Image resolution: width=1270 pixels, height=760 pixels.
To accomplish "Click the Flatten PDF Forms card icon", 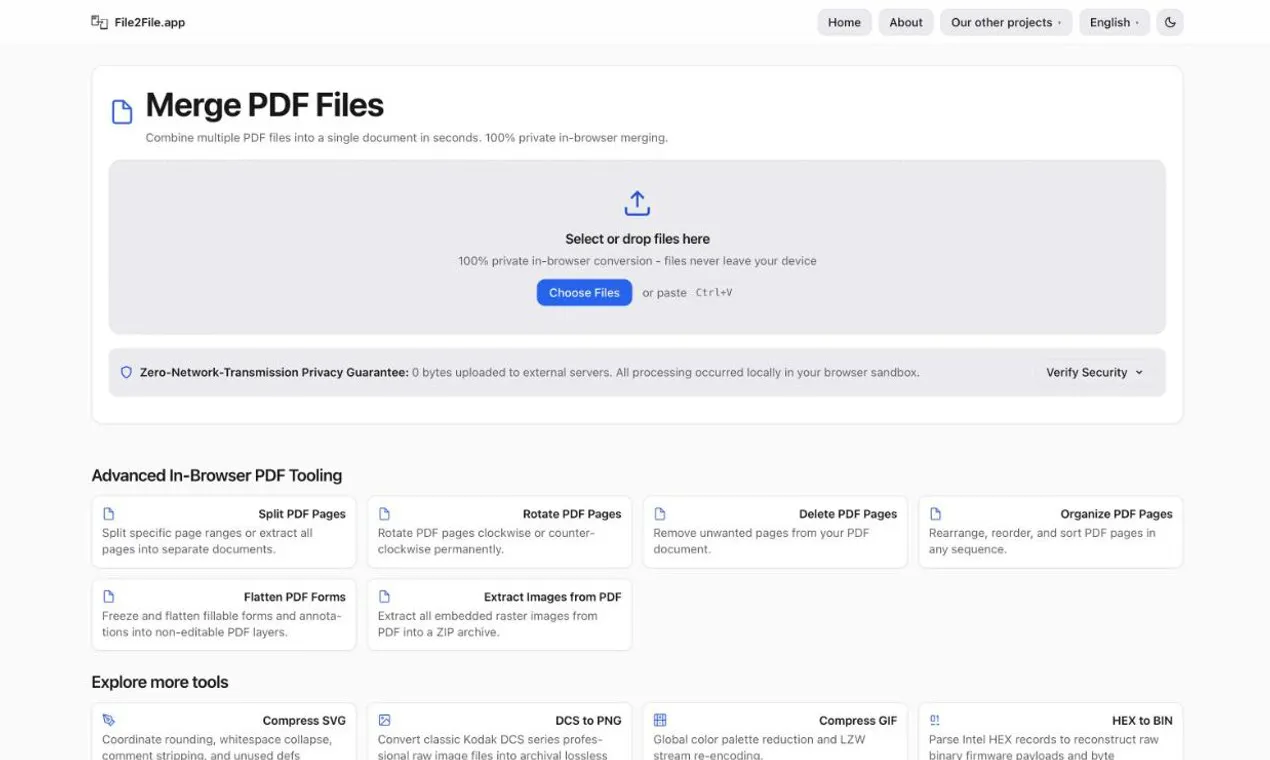I will click(109, 597).
